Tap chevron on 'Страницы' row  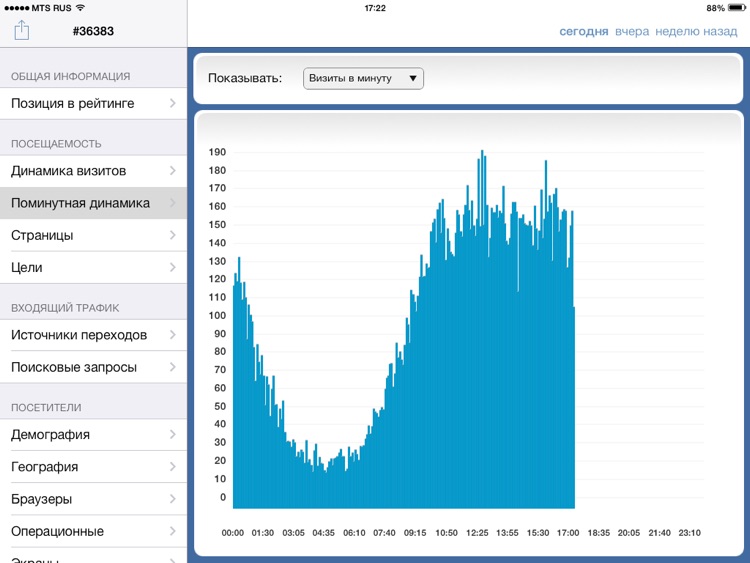173,235
